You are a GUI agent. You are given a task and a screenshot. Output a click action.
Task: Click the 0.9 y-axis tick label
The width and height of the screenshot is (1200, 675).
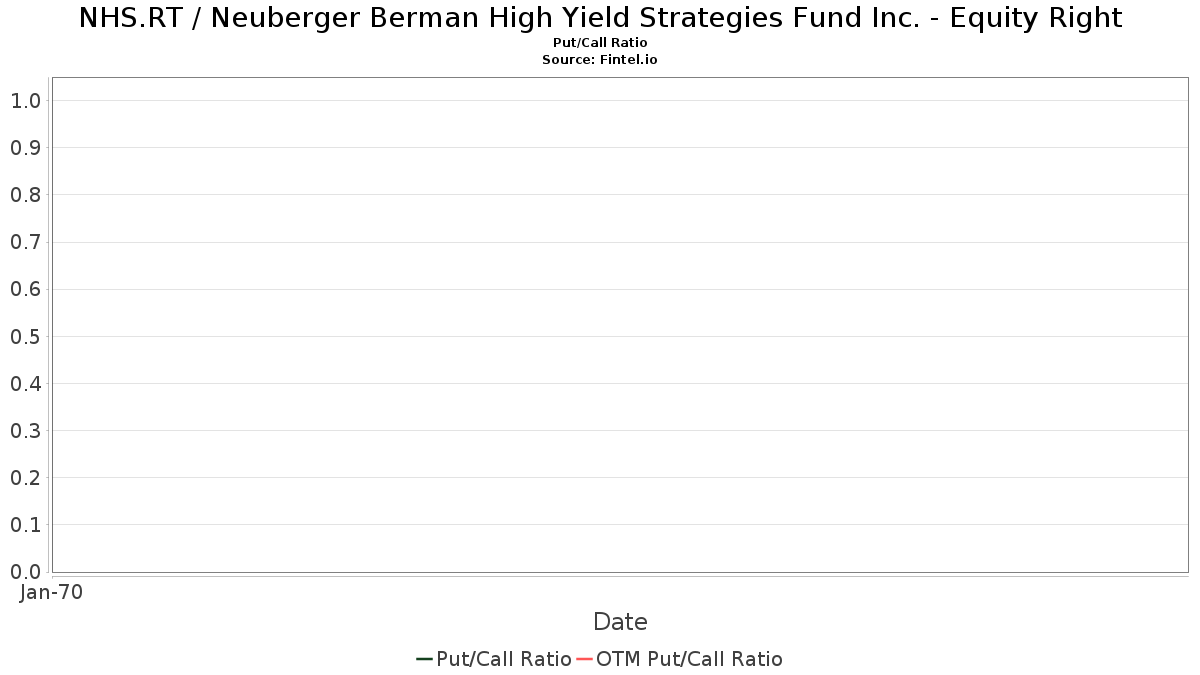[25, 147]
